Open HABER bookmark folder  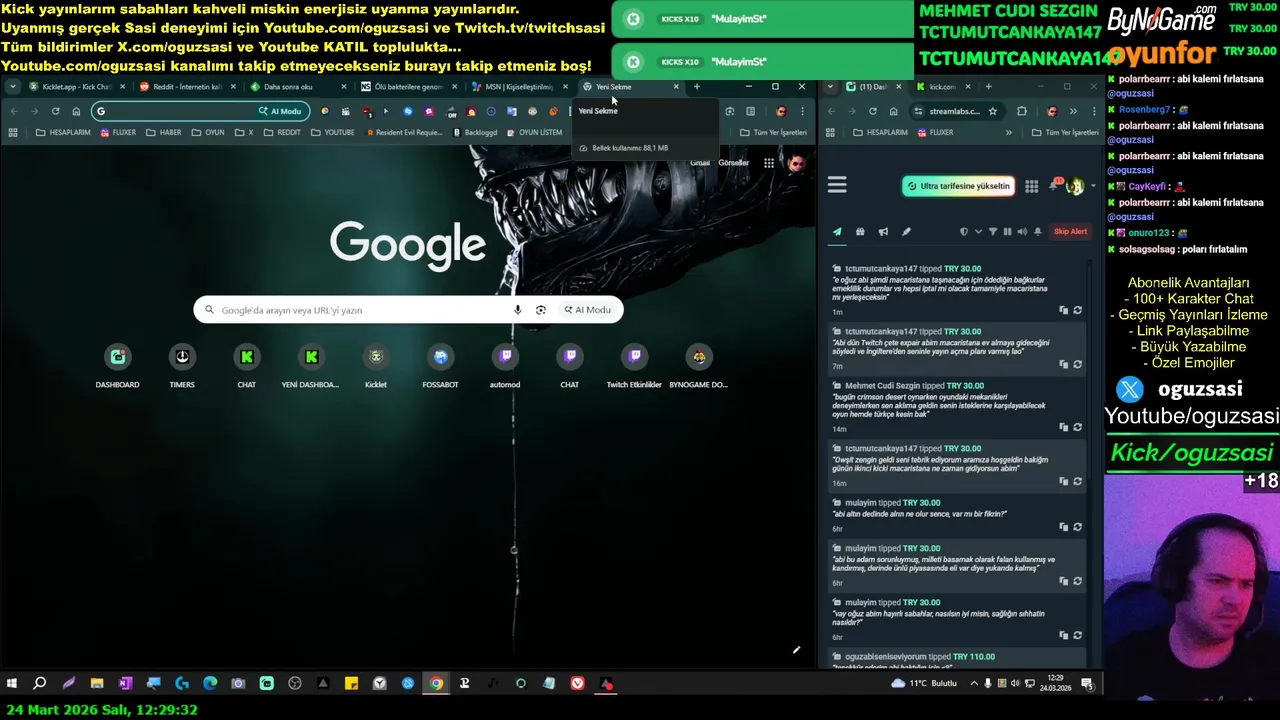(164, 132)
